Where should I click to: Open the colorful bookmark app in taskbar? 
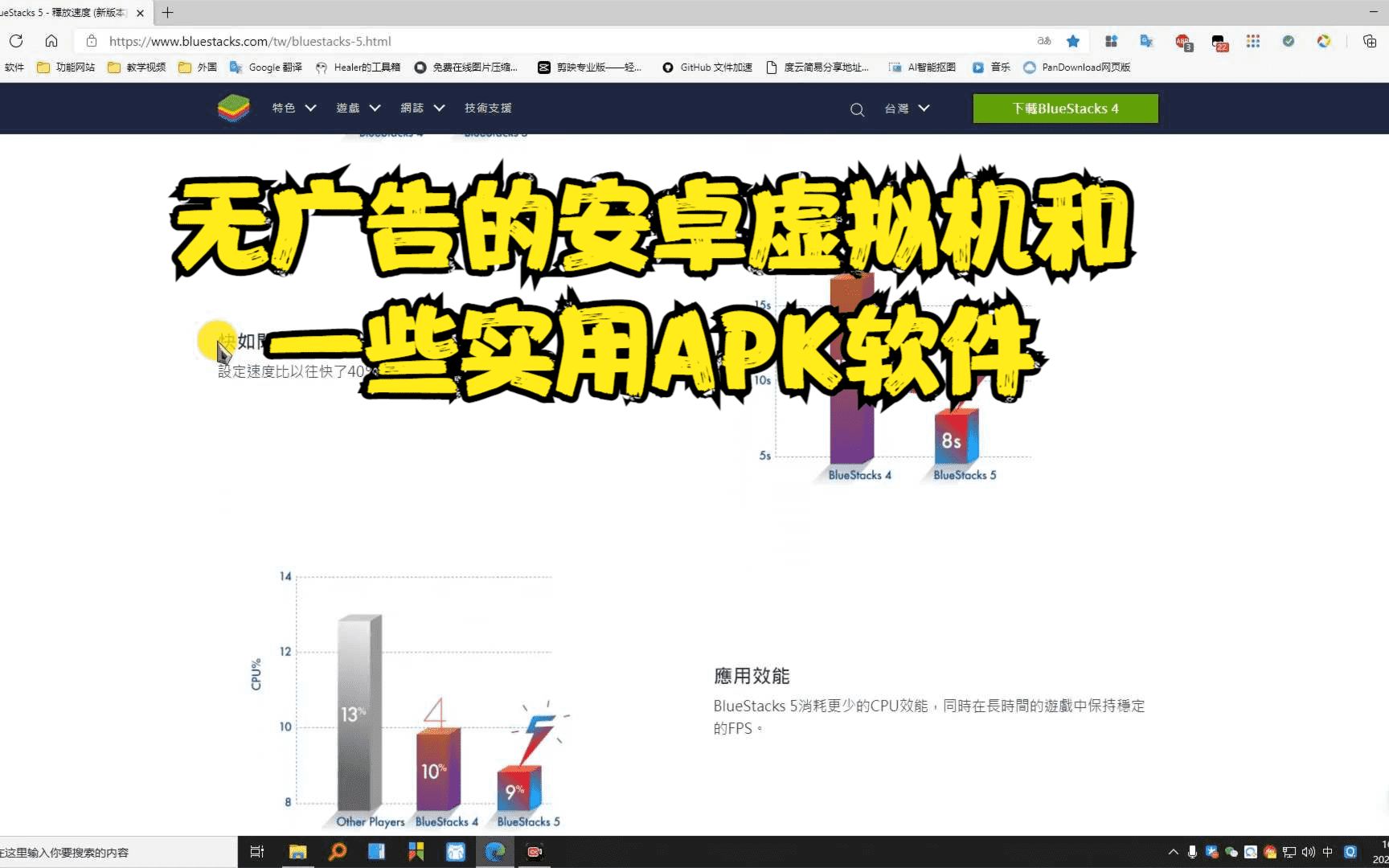416,852
